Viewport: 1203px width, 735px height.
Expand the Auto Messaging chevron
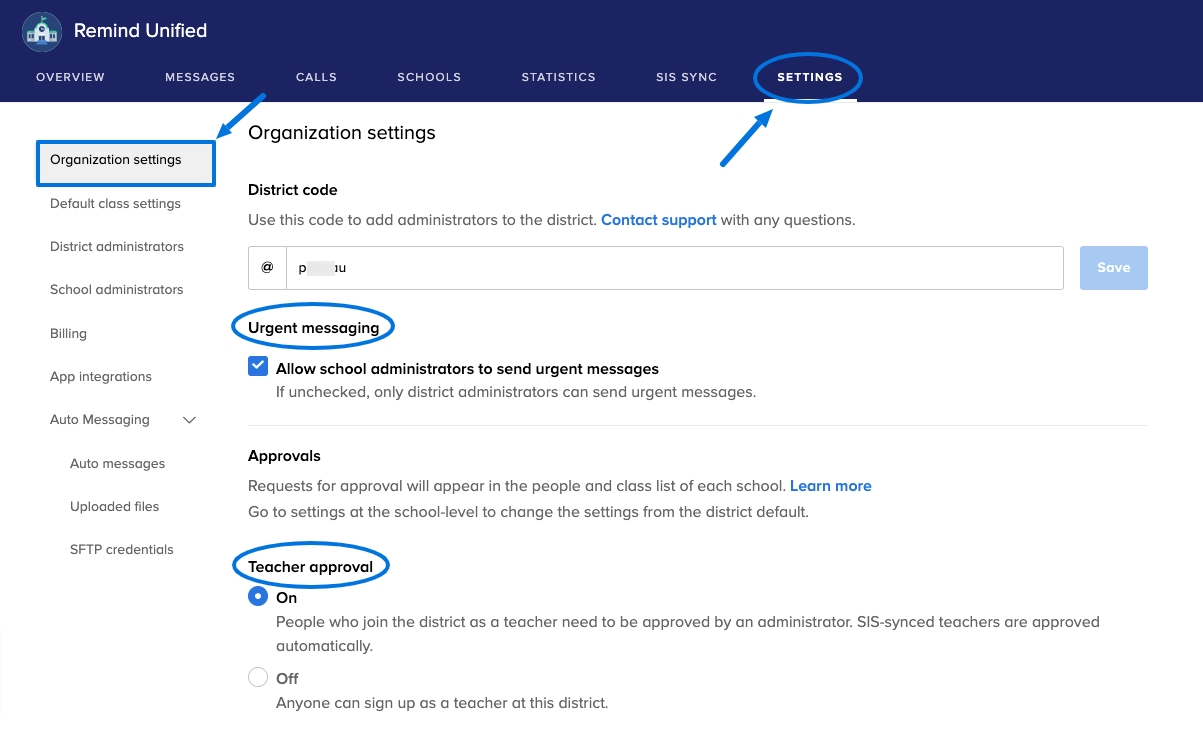(189, 420)
